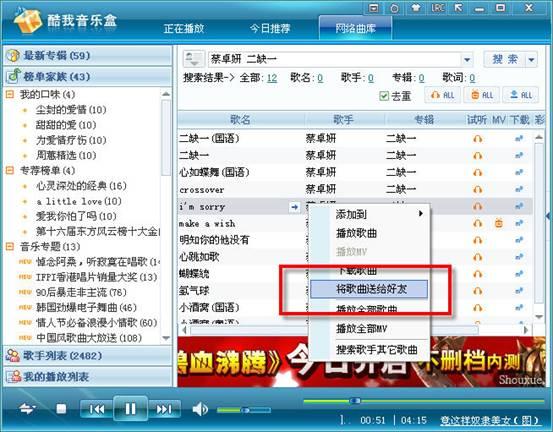Choose 添加到 in the context menu

369,214
